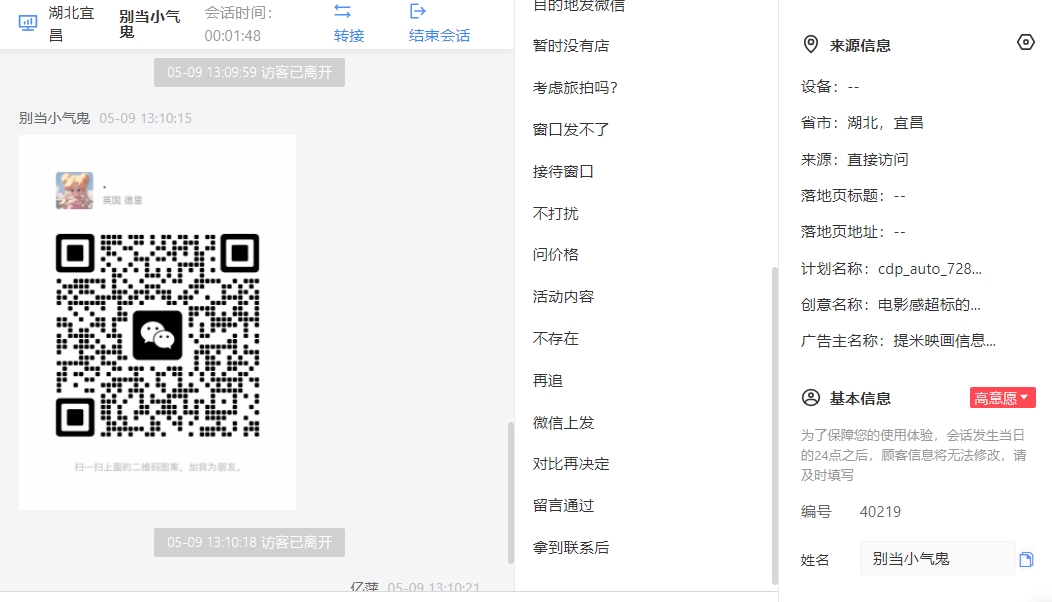Select quick reply 暂时没有店

pos(571,46)
